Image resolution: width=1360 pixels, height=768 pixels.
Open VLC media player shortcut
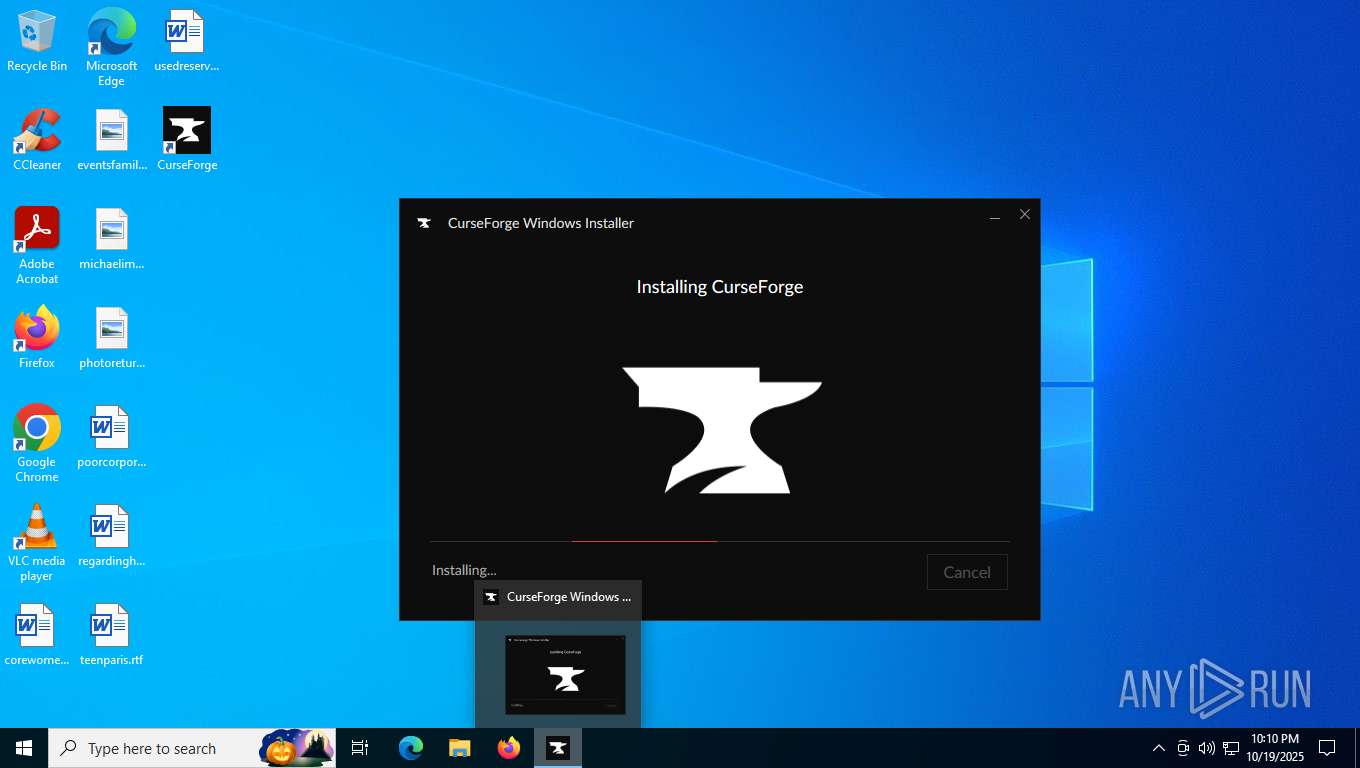click(x=37, y=543)
